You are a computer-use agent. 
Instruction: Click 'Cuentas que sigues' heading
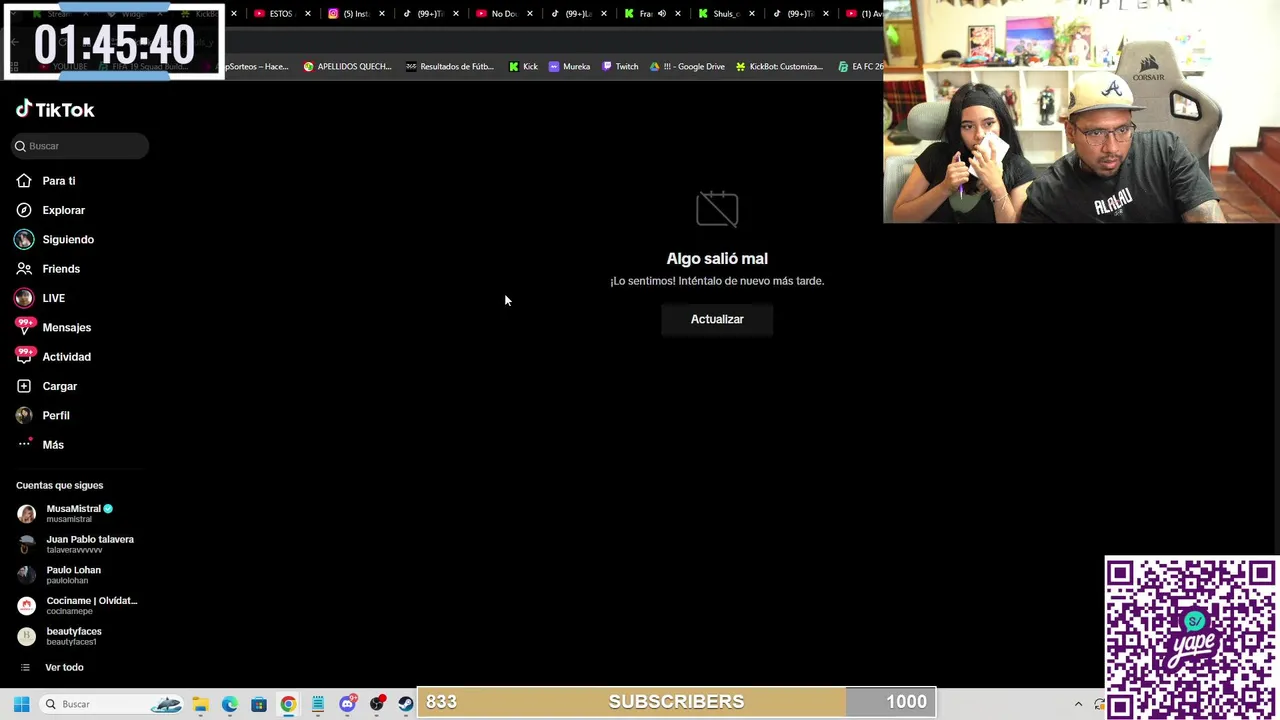(60, 485)
